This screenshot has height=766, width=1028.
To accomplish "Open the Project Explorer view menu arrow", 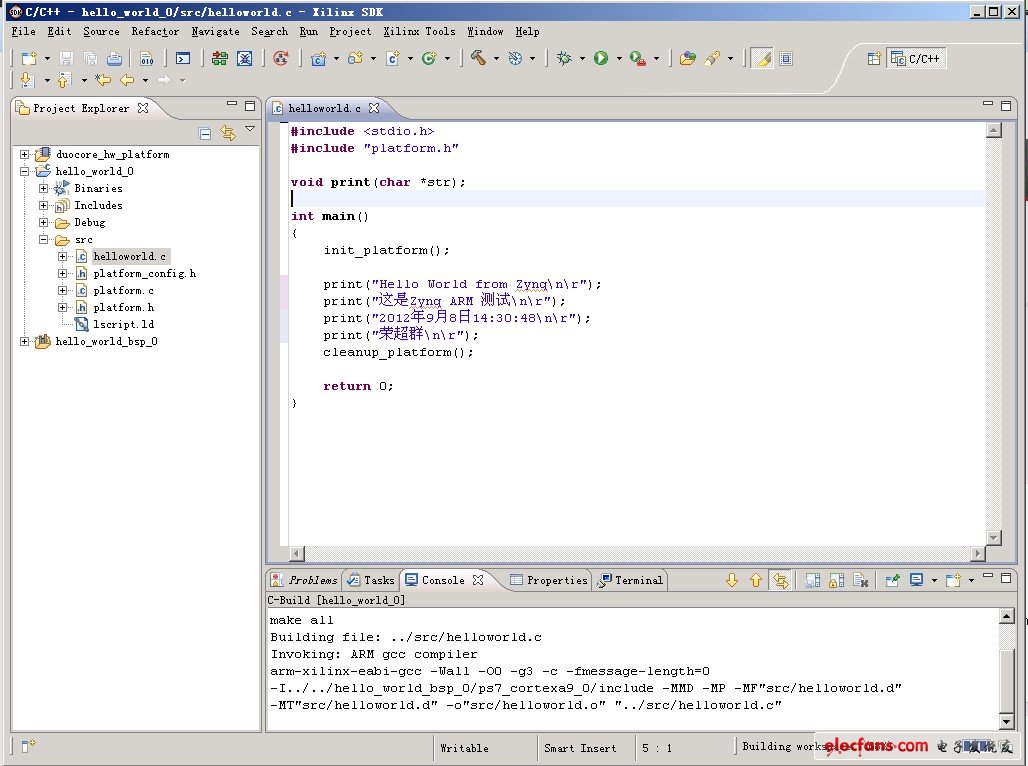I will pos(250,129).
